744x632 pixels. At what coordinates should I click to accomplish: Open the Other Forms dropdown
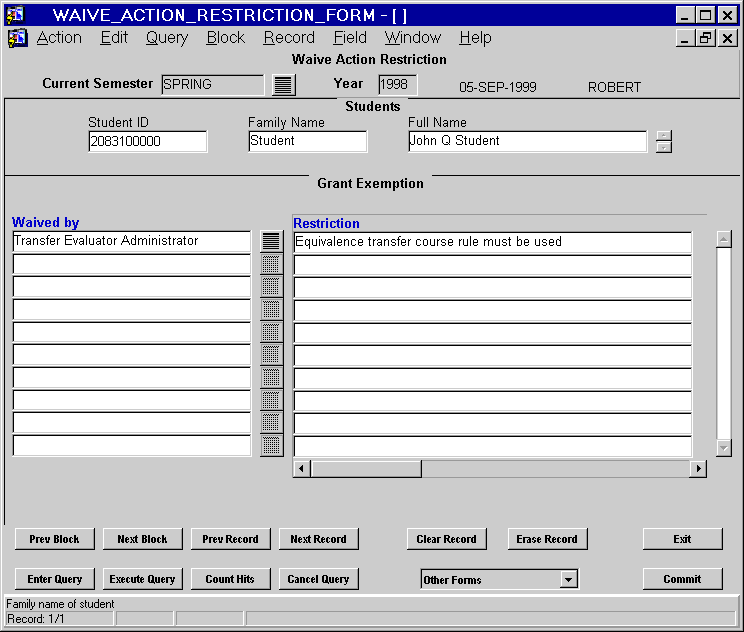[x=568, y=579]
